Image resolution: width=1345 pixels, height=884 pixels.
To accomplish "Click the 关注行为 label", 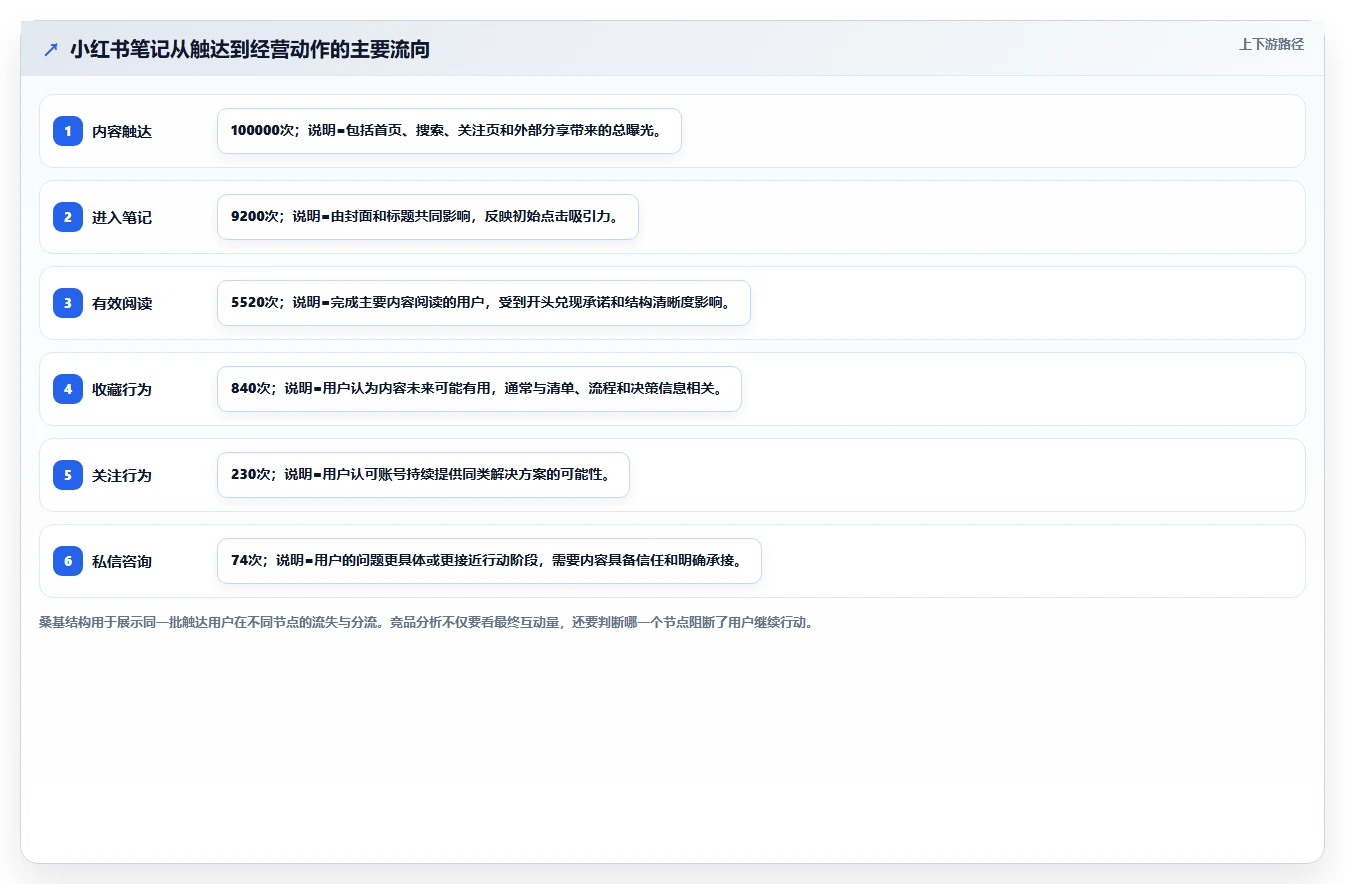I will (122, 475).
